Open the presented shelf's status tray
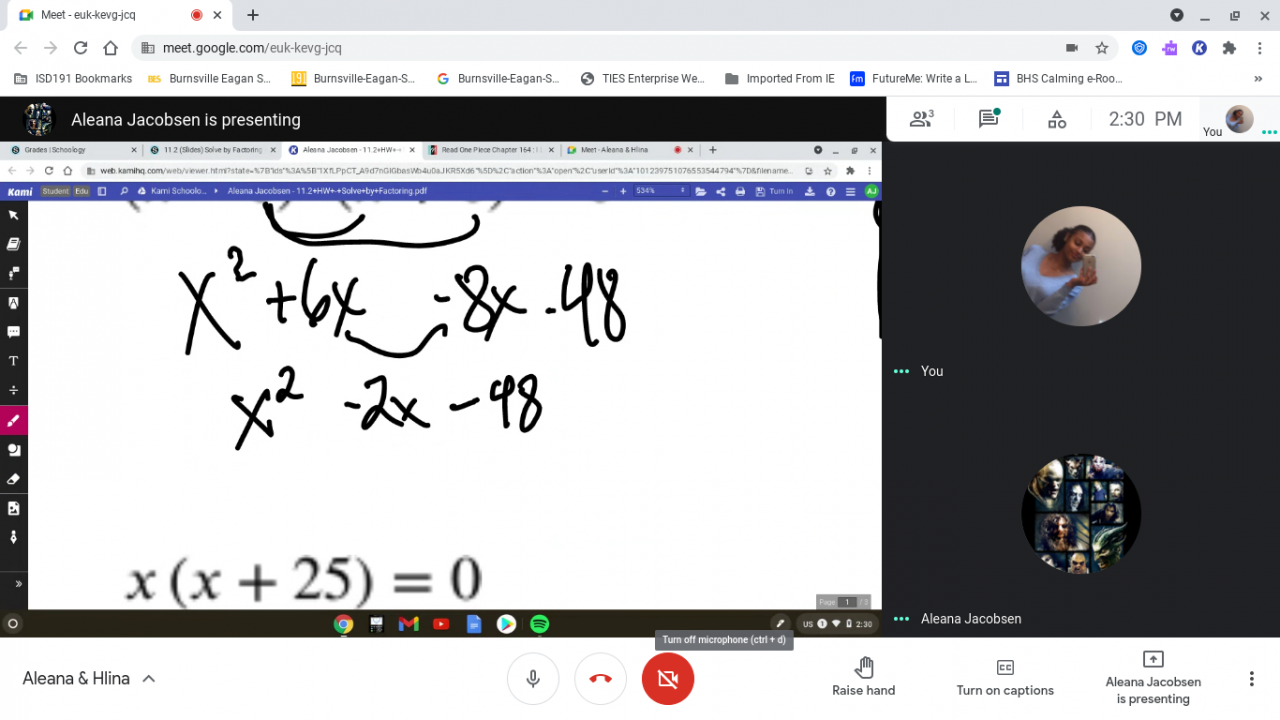 pos(838,624)
